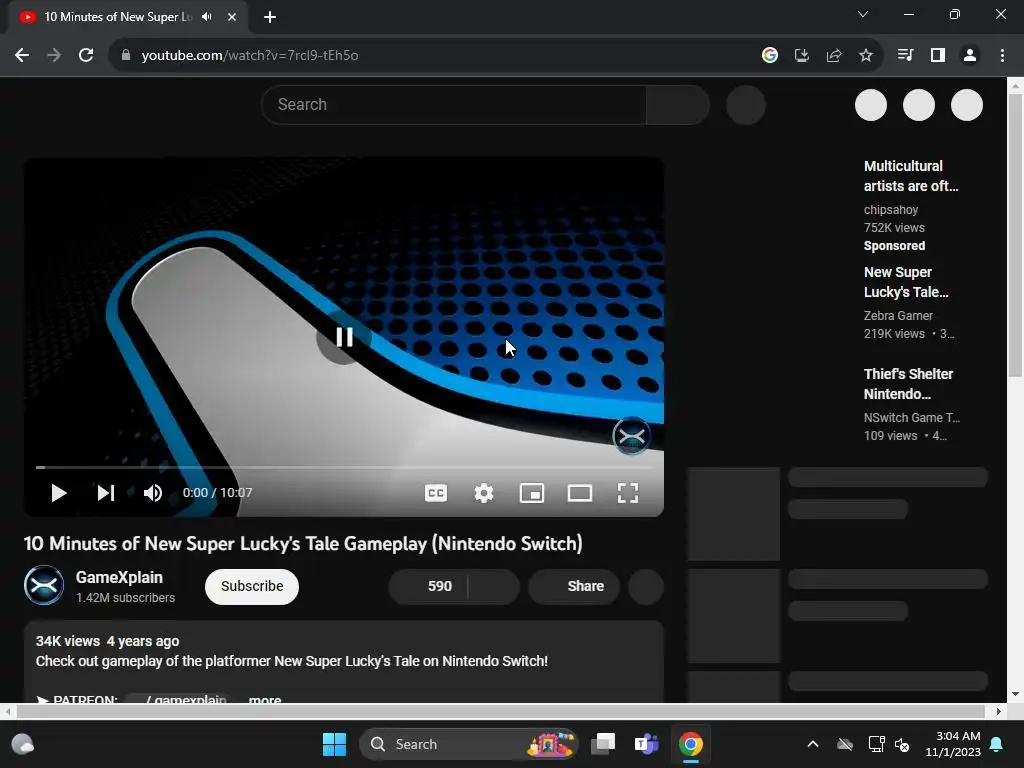Share this page from address bar
The height and width of the screenshot is (768, 1024).
click(834, 56)
